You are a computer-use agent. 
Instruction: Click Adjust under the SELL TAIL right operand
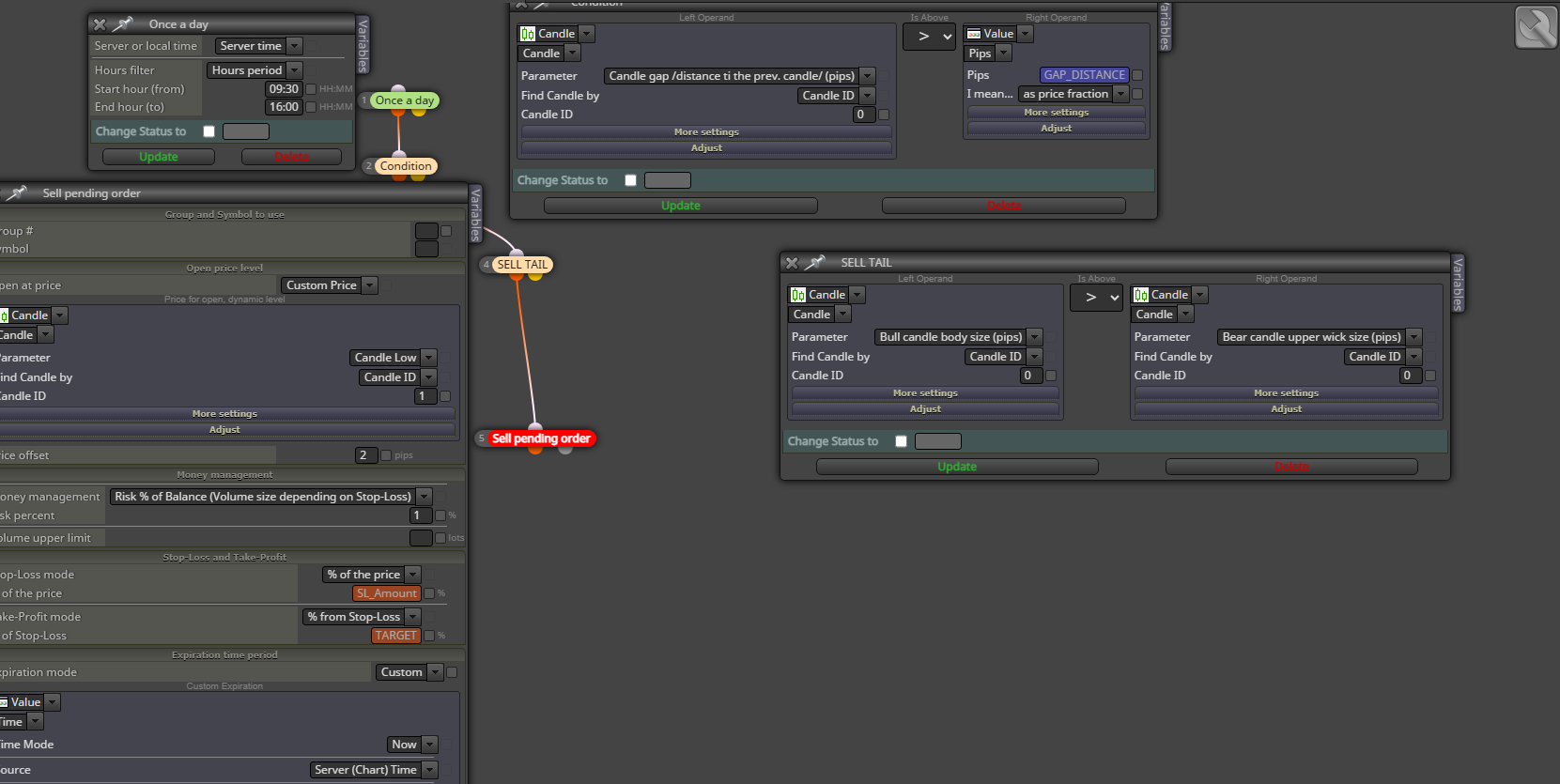coord(1287,409)
